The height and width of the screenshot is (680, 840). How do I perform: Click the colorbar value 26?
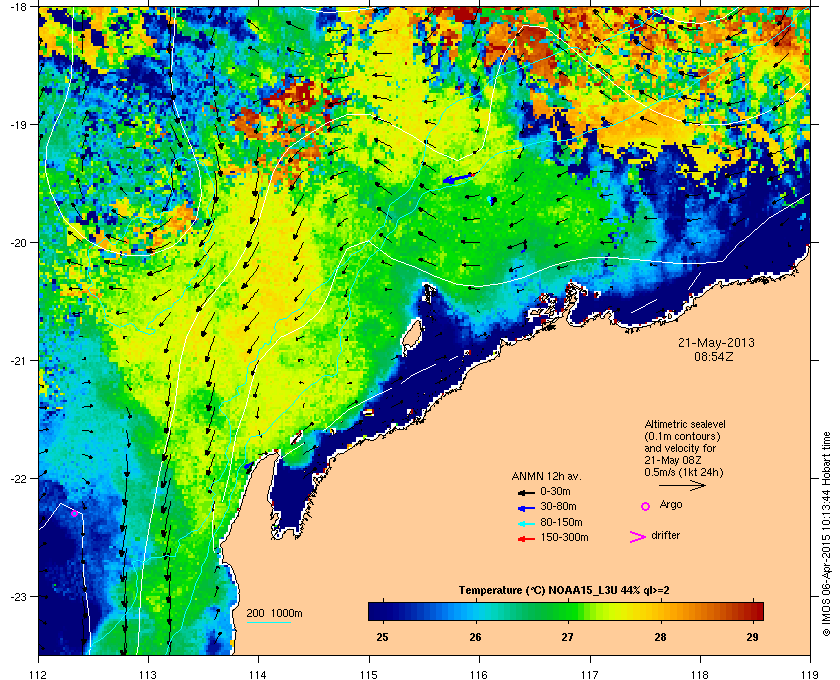[x=475, y=637]
